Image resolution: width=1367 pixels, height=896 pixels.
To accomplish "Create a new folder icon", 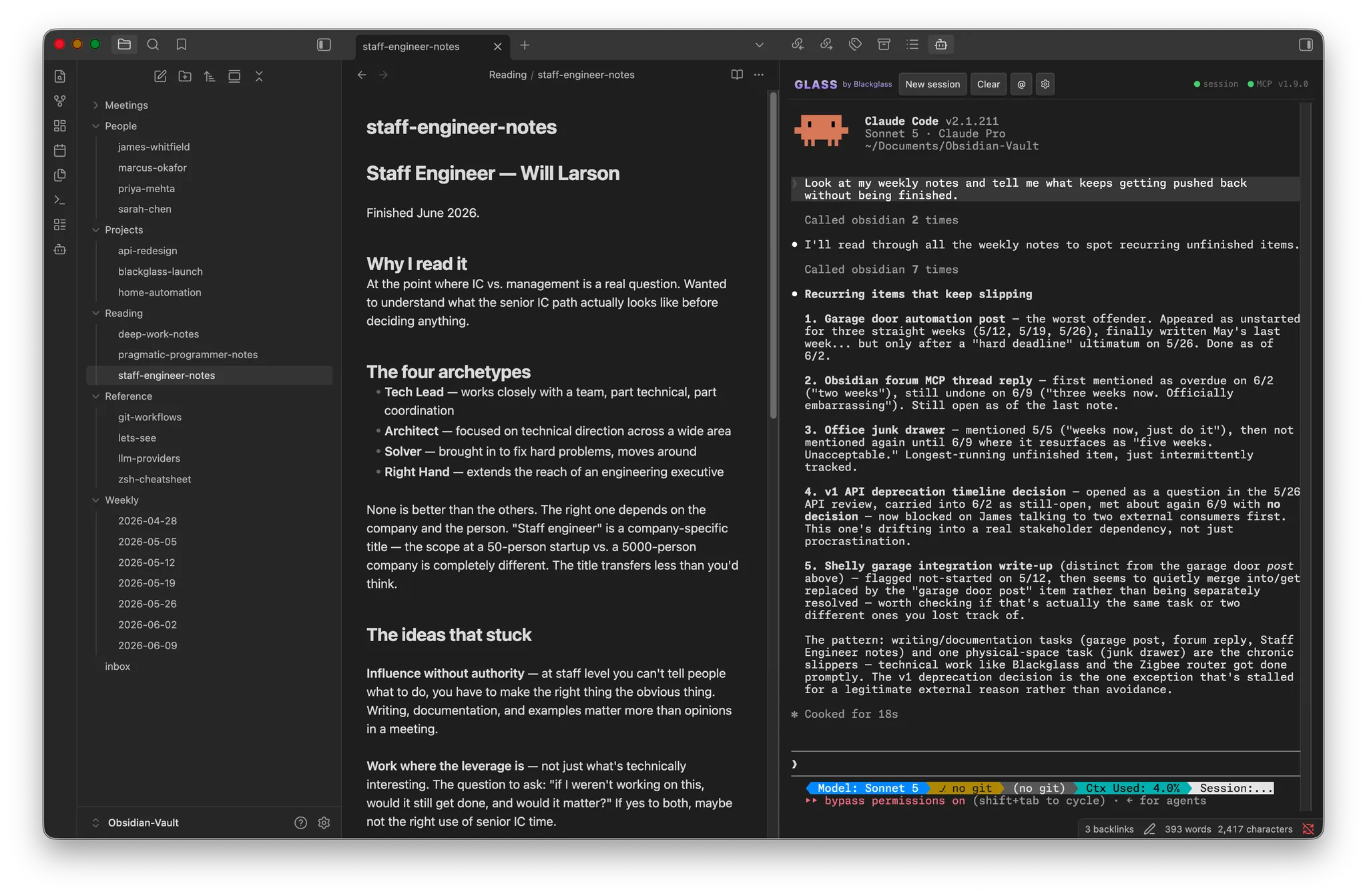I will [185, 77].
